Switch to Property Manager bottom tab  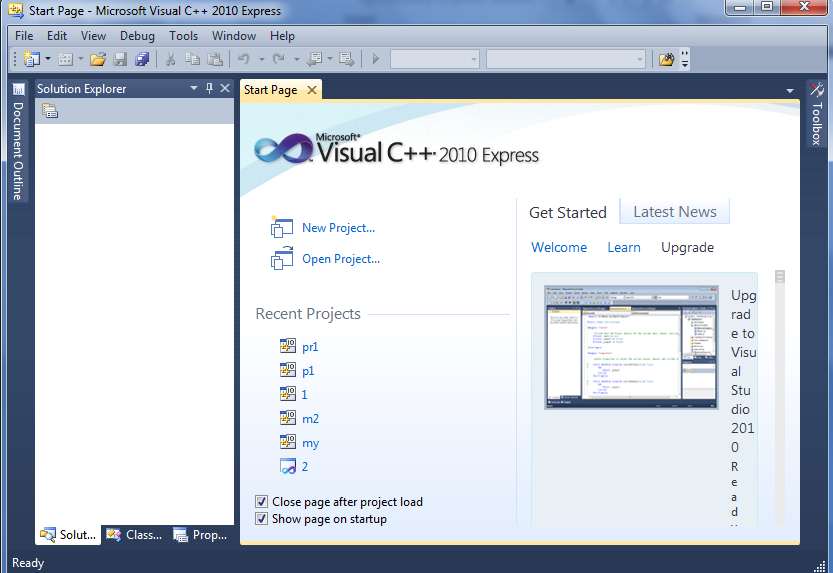tap(201, 535)
